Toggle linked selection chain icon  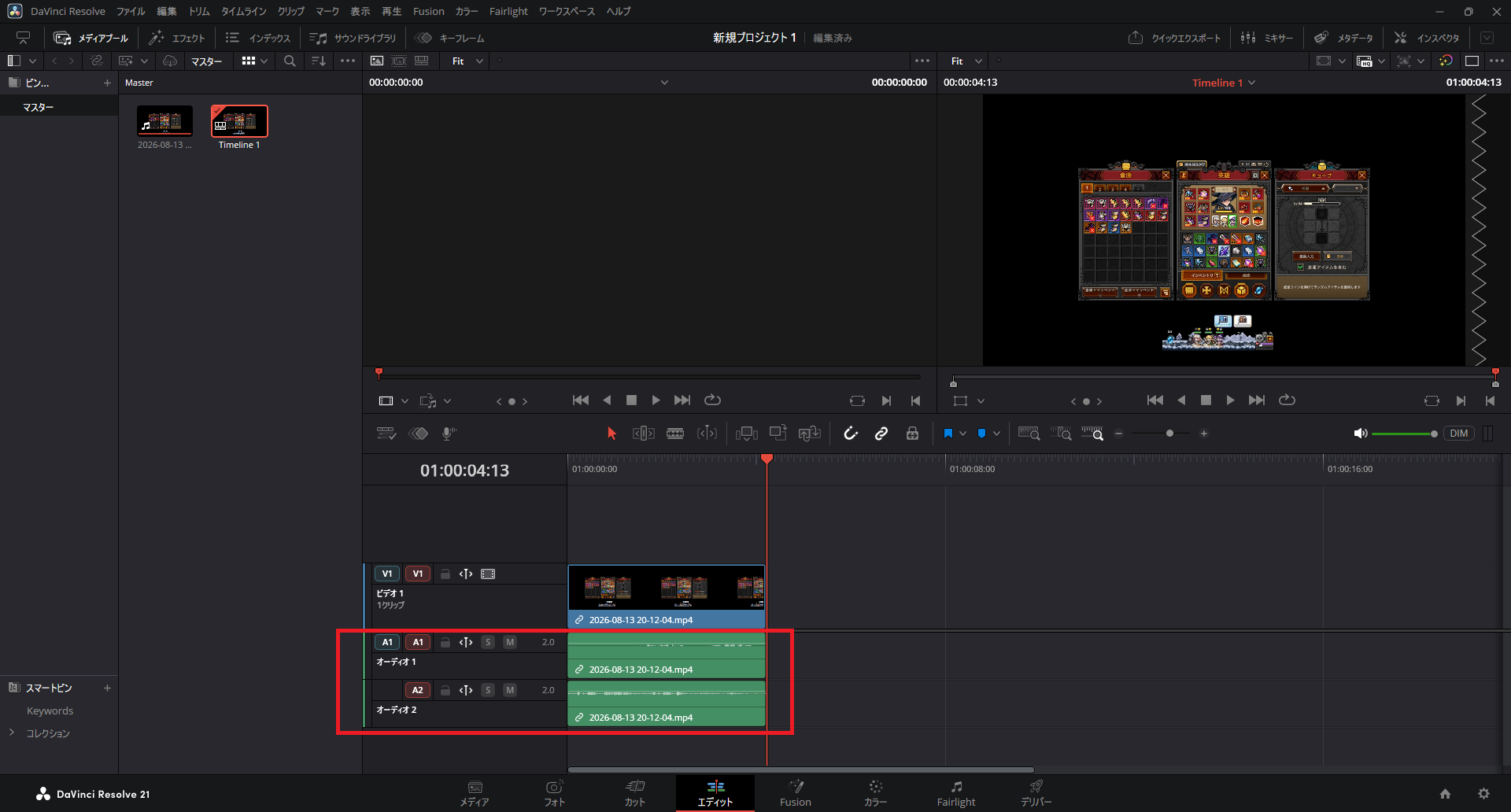pos(881,434)
